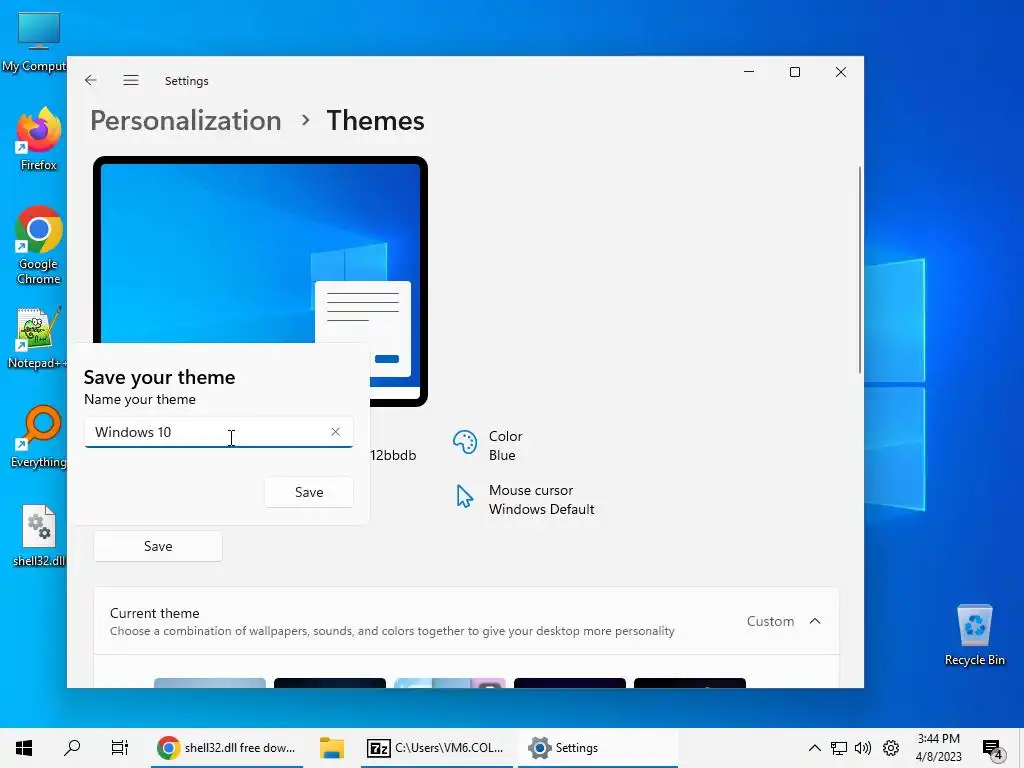Open the Notepad++ desktop shortcut
1024x768 pixels.
pyautogui.click(x=37, y=338)
